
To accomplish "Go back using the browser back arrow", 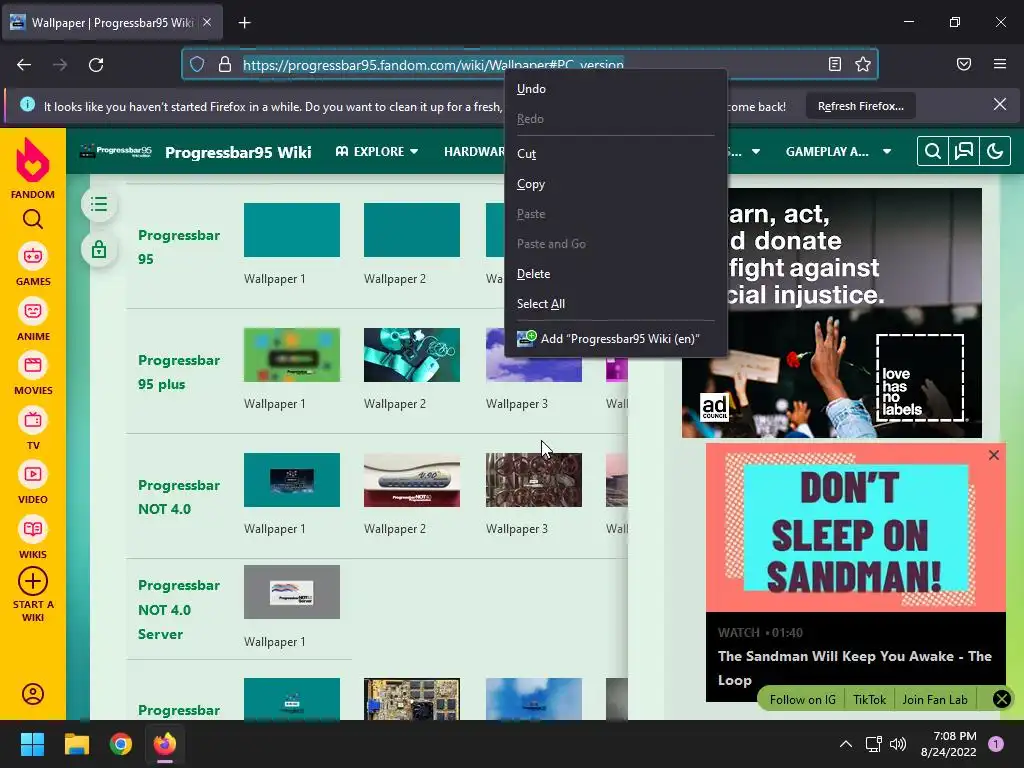I will click(x=24, y=65).
